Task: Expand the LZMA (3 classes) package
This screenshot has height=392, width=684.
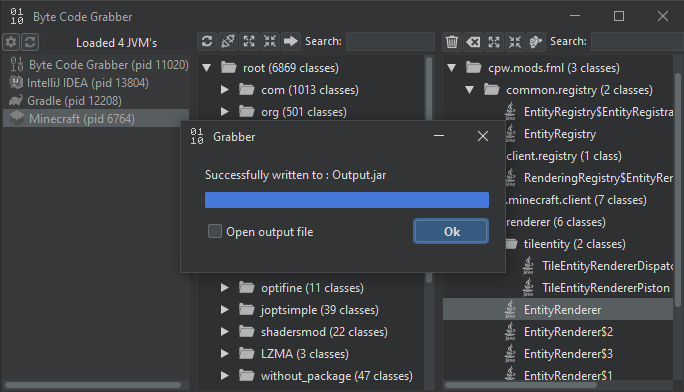Action: click(225, 354)
